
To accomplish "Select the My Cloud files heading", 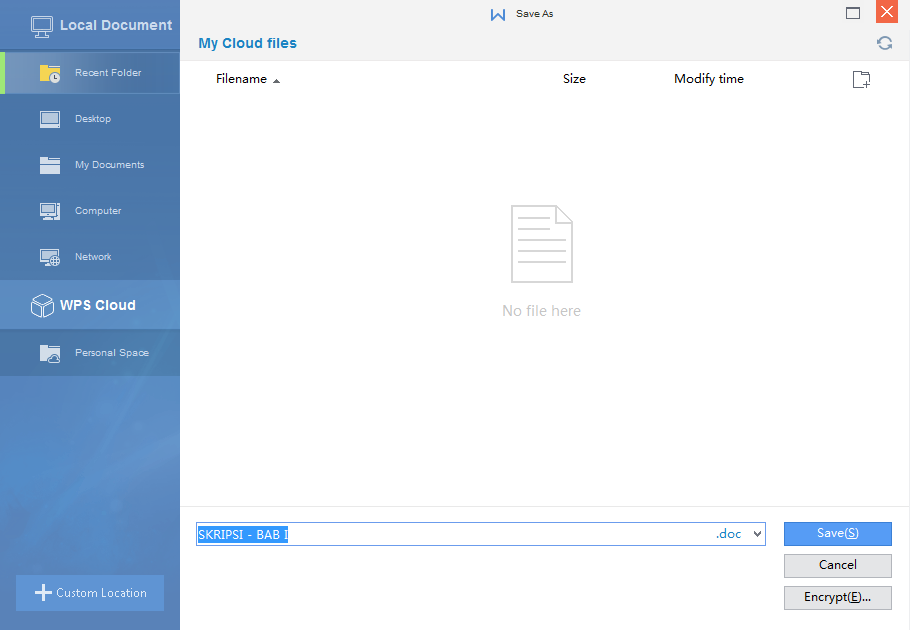I will pos(247,43).
